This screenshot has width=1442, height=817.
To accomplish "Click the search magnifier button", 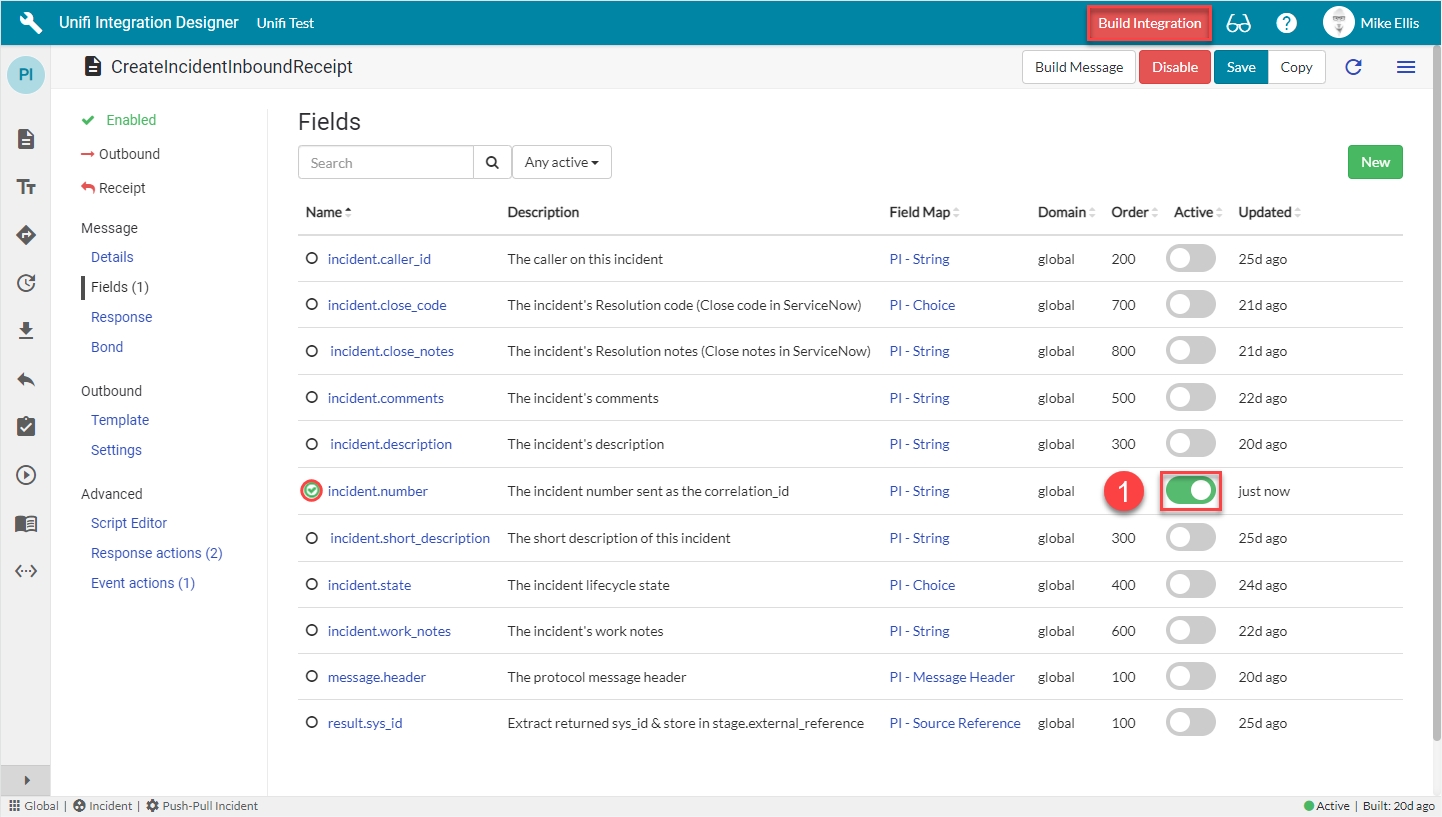I will 491,163.
